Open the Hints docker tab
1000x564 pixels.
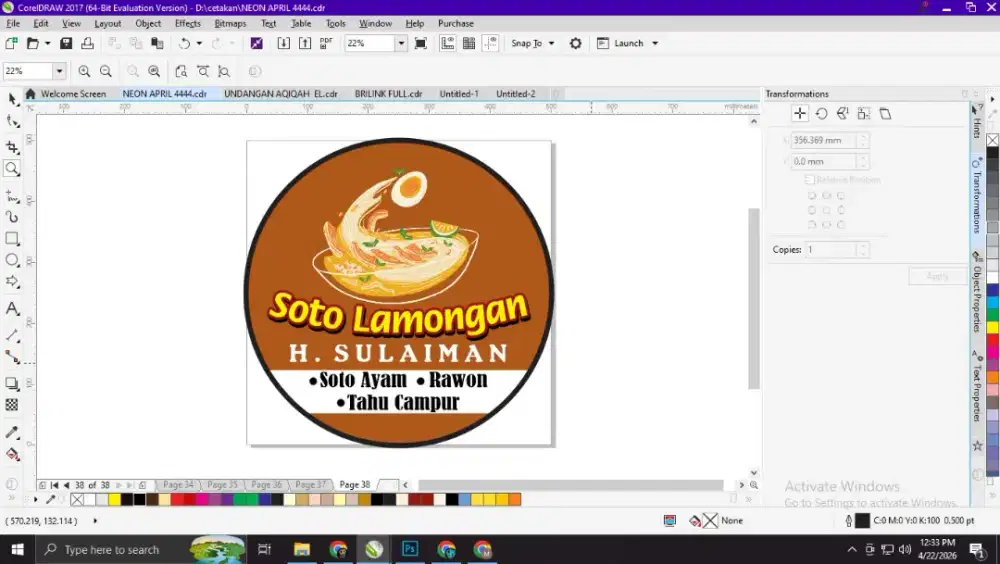(x=976, y=121)
